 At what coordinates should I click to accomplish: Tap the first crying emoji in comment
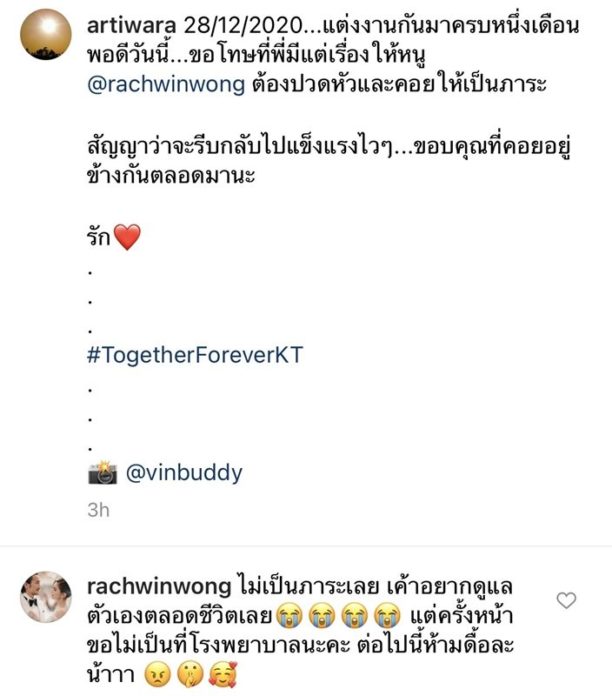coord(289,616)
